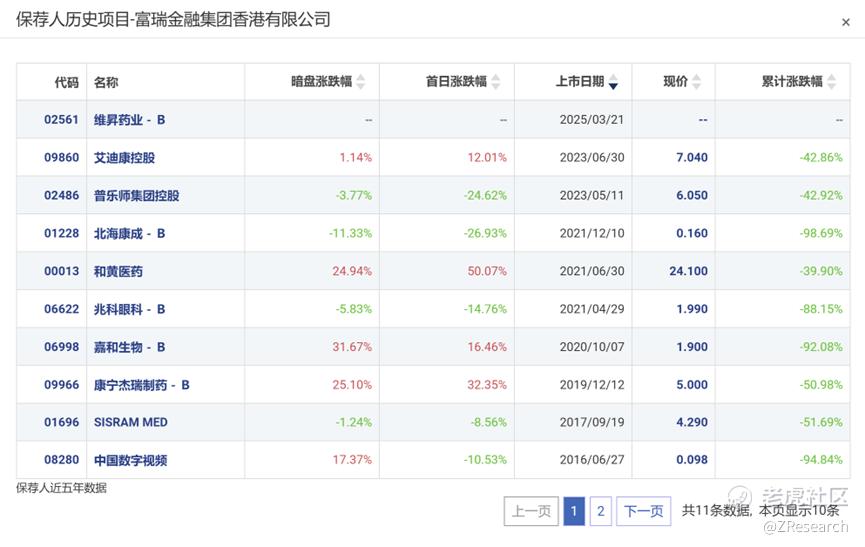Select listing date 2021/12/10

click(592, 233)
